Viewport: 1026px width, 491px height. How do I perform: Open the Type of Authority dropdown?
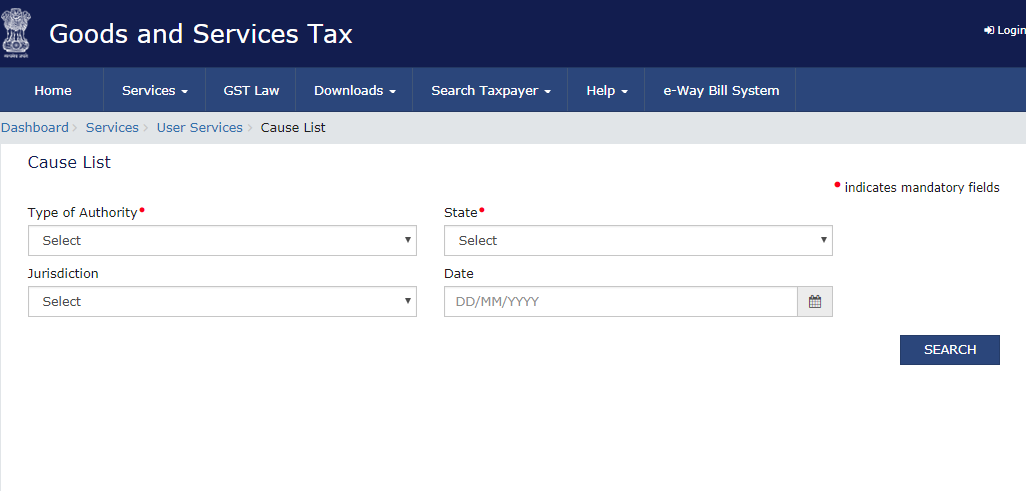222,240
